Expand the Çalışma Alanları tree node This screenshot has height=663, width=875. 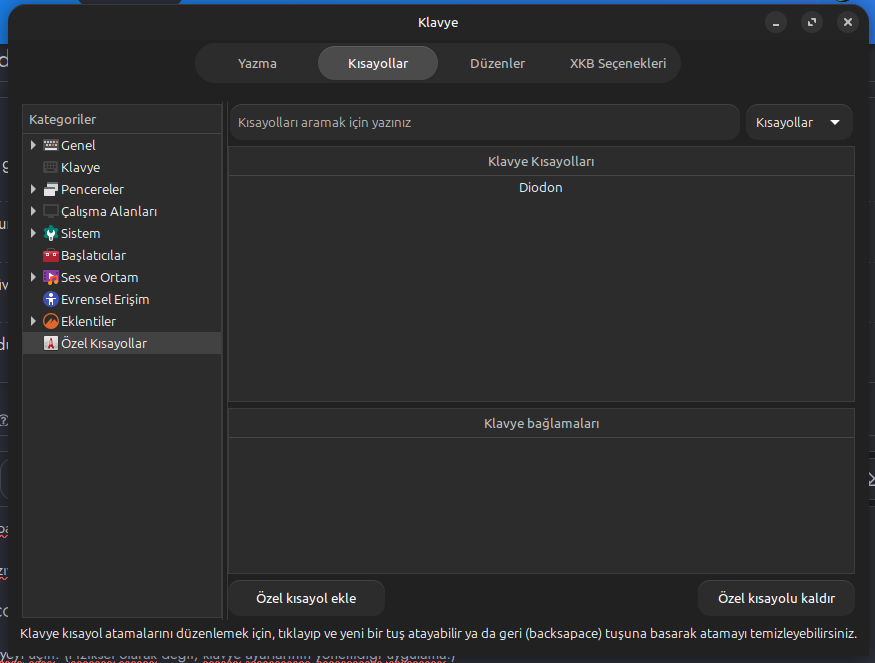click(33, 212)
